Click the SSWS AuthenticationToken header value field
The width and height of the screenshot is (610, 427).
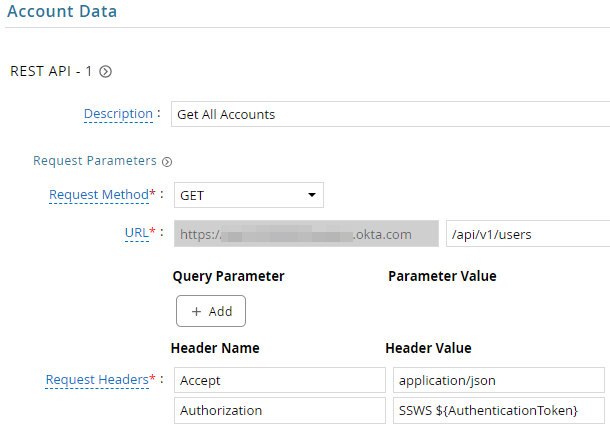click(x=499, y=410)
